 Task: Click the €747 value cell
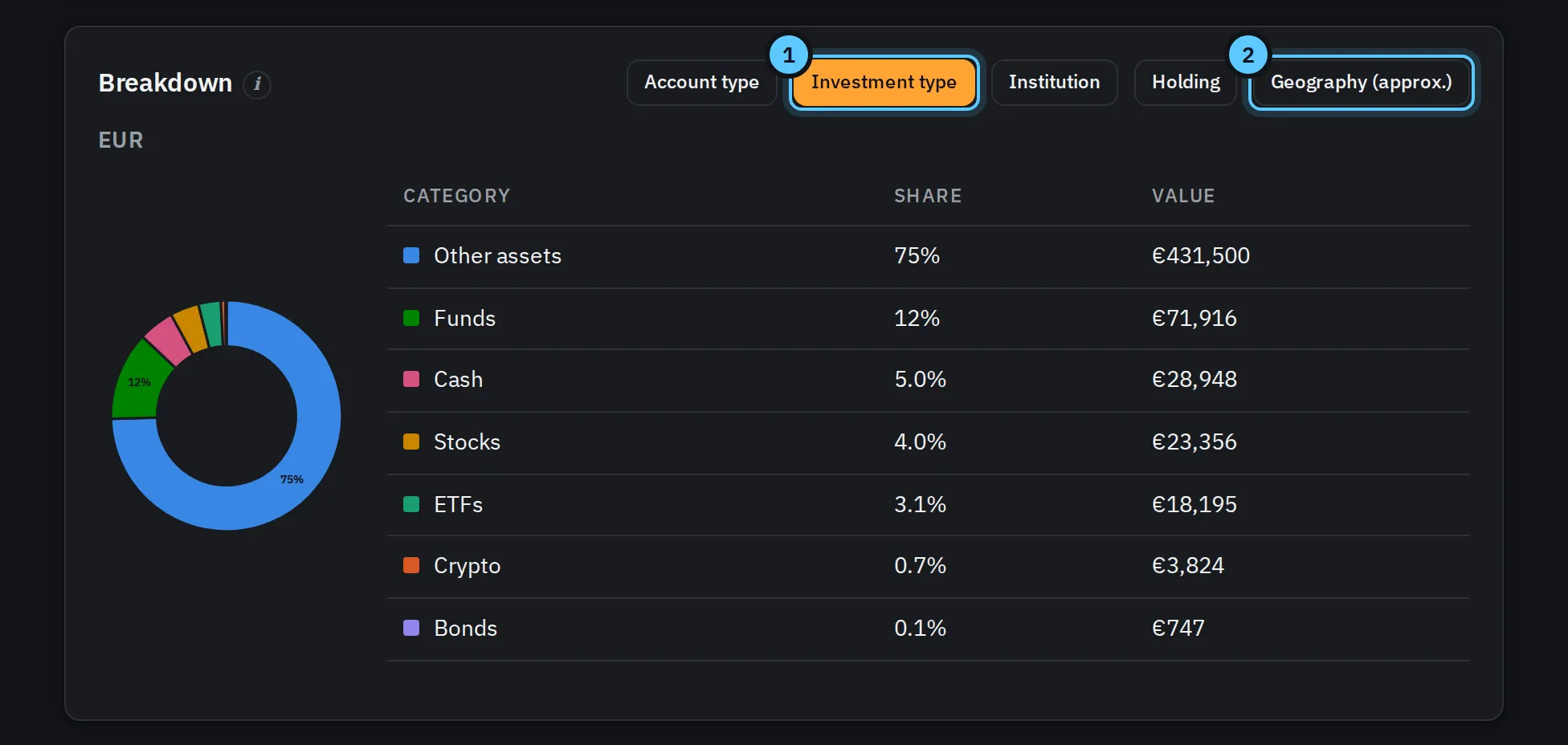(x=1178, y=628)
